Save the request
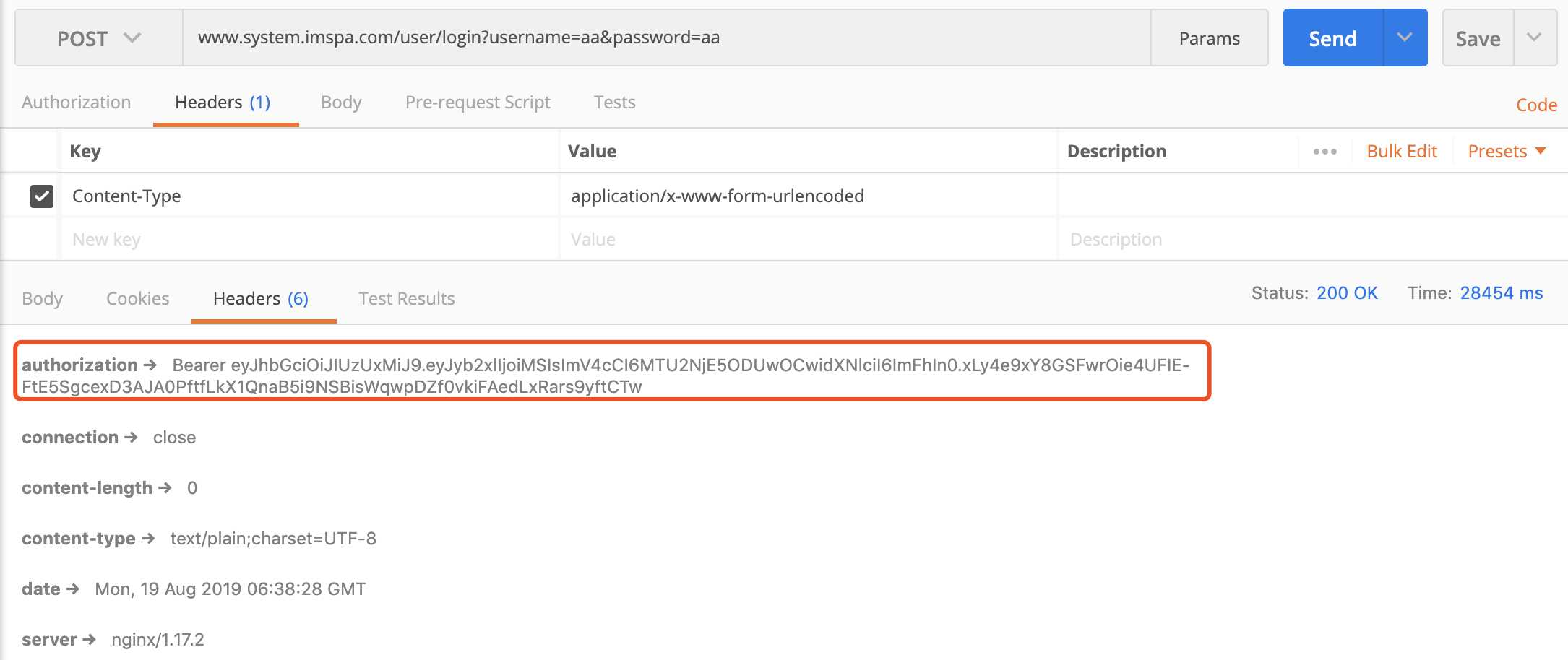 pyautogui.click(x=1478, y=38)
